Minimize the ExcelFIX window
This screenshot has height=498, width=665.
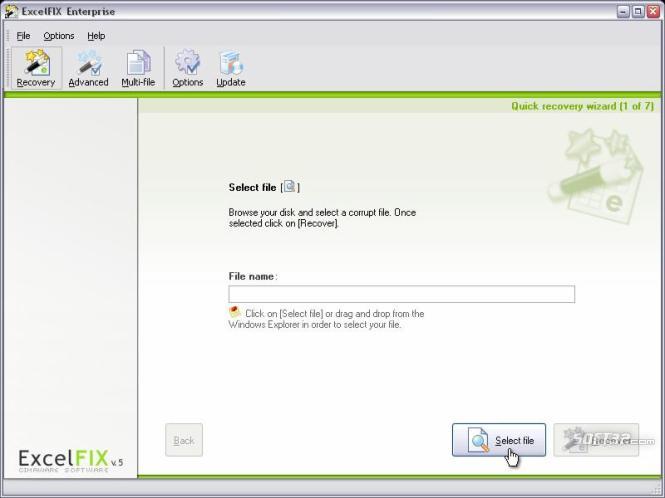click(x=623, y=11)
